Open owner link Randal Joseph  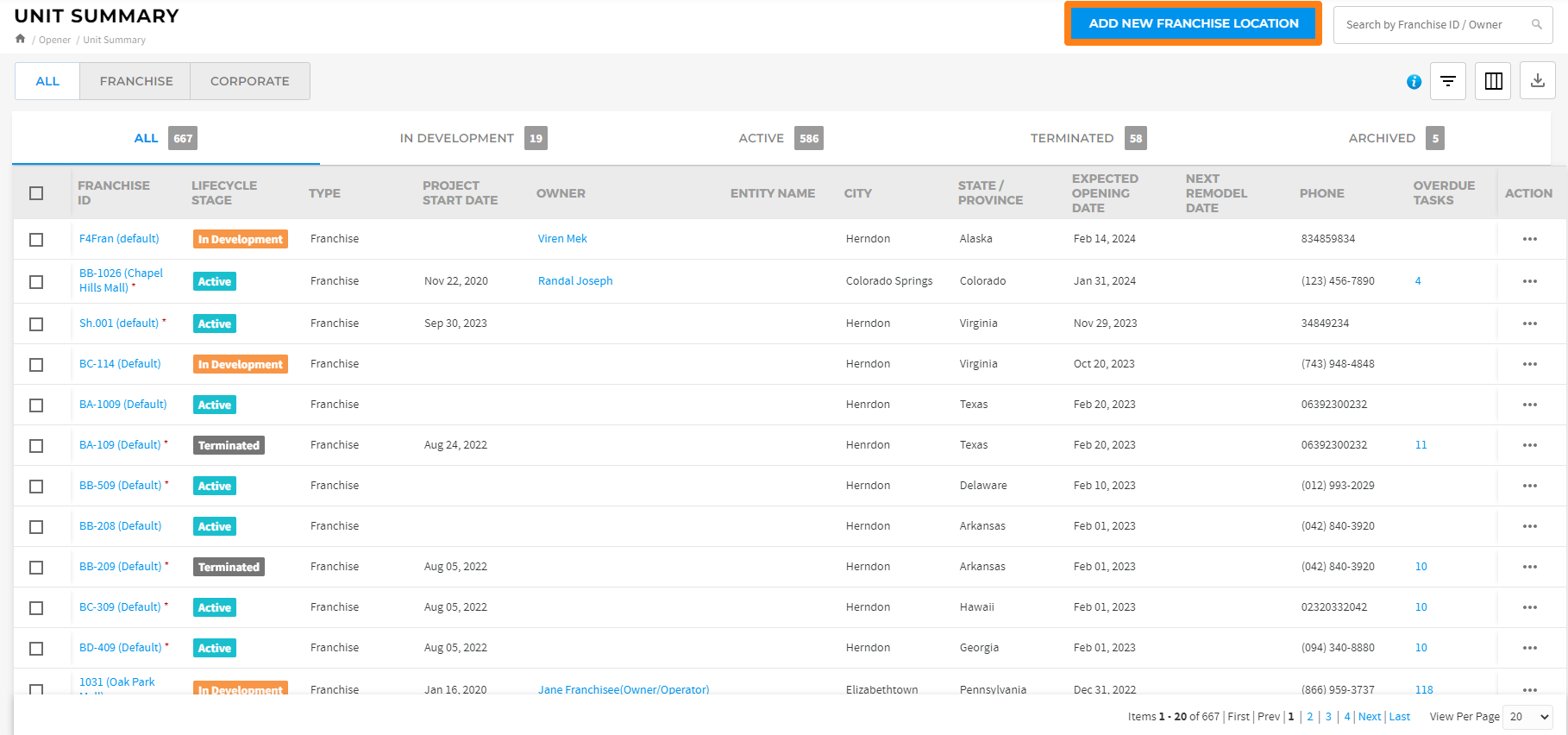pyautogui.click(x=575, y=281)
